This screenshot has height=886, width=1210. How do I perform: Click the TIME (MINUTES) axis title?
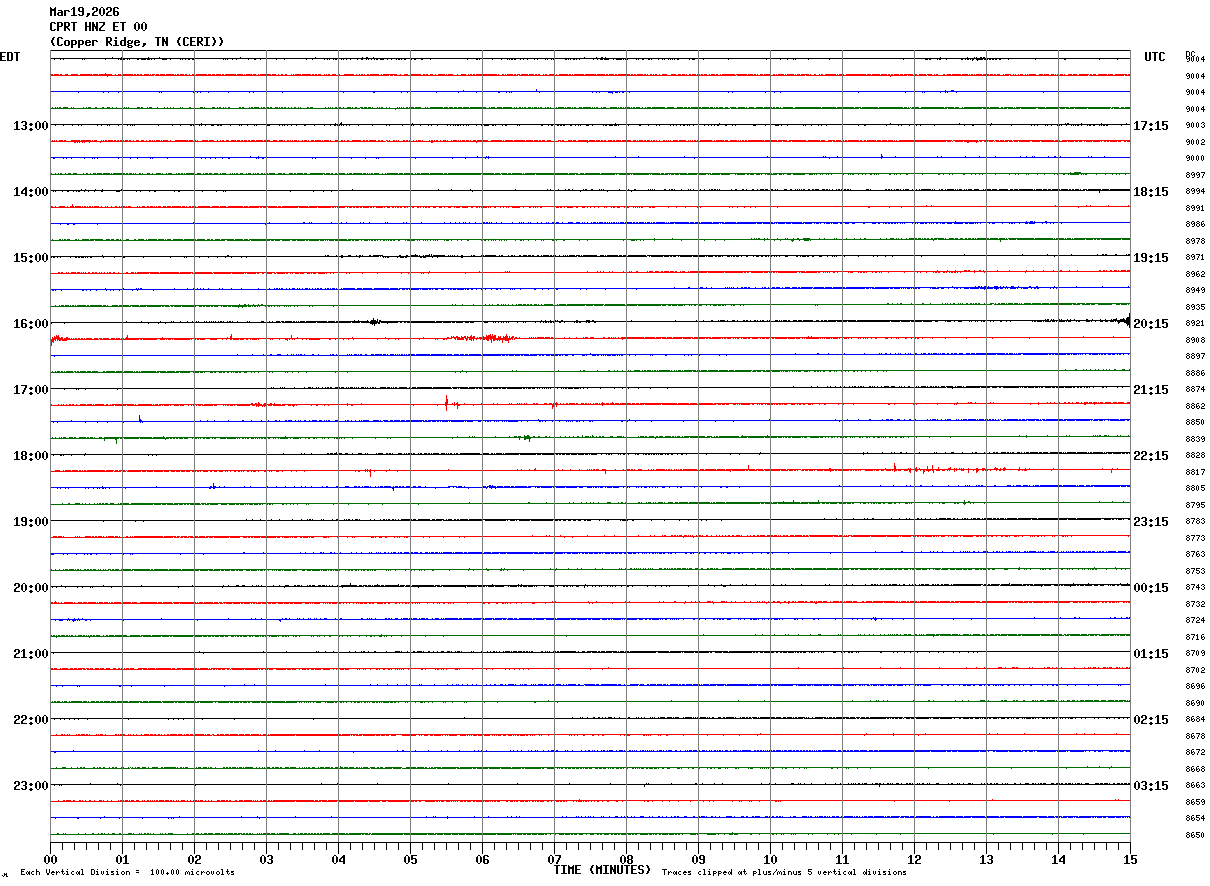602,870
